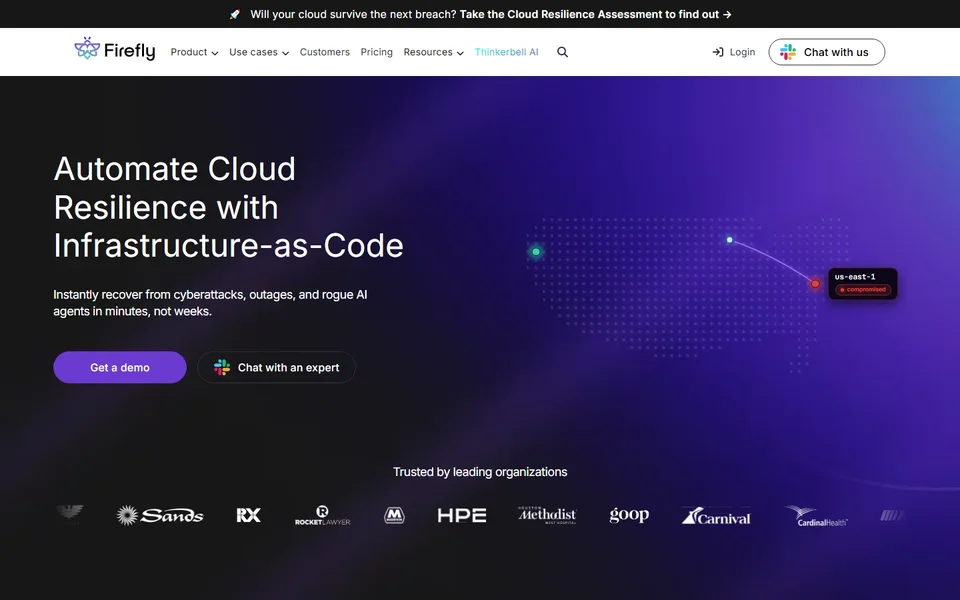Click the Login arrow icon
Viewport: 960px width, 600px height.
click(x=718, y=52)
